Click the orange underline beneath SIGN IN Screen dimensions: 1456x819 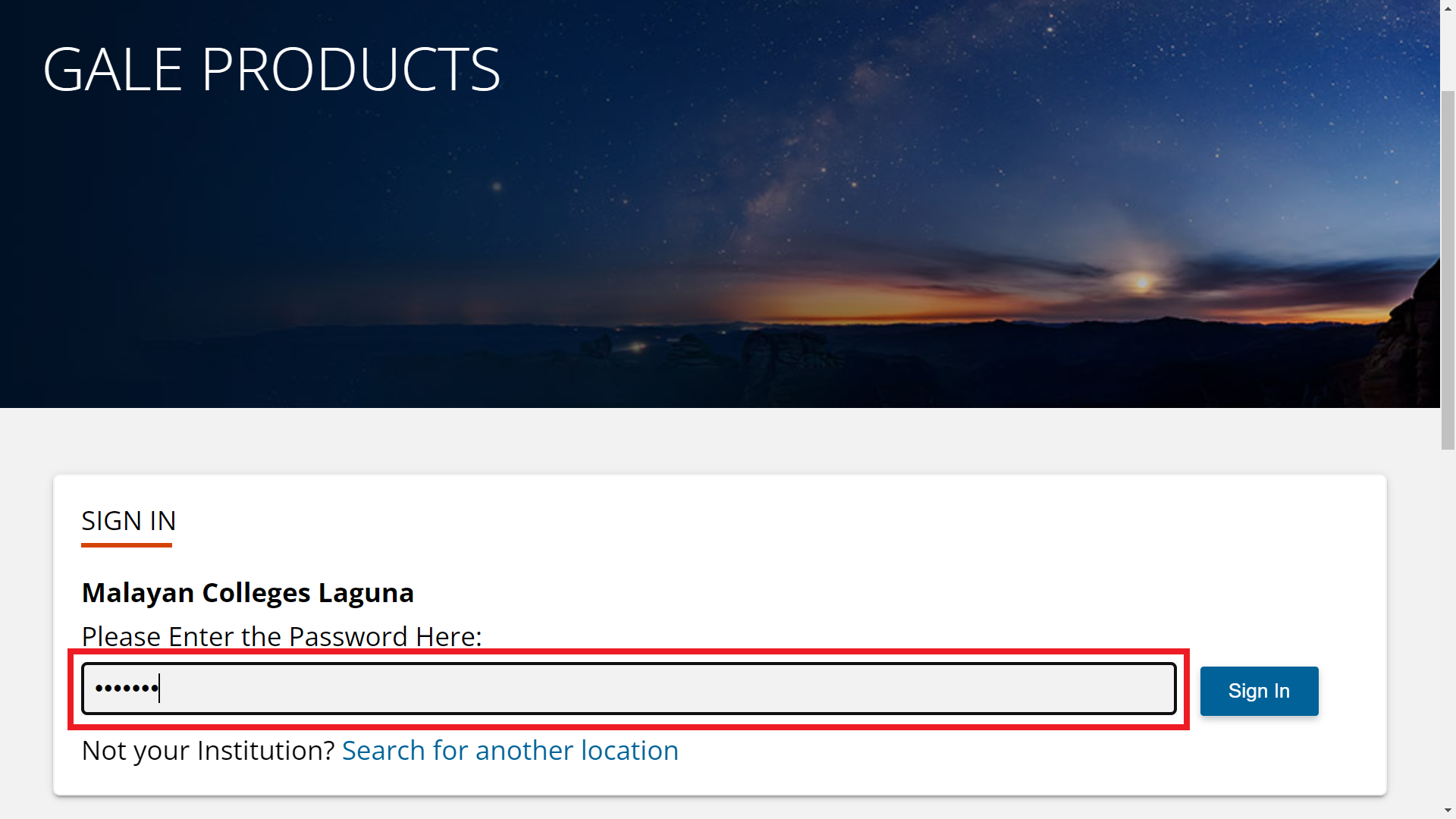(x=127, y=544)
